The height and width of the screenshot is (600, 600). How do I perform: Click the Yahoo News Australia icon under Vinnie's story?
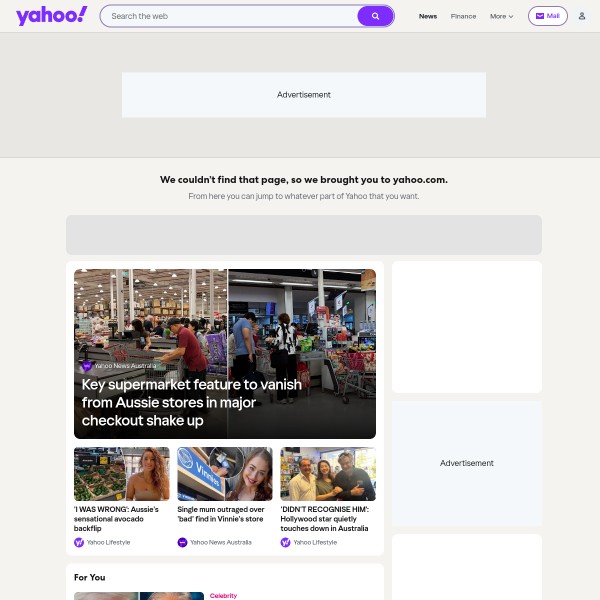[x=182, y=542]
